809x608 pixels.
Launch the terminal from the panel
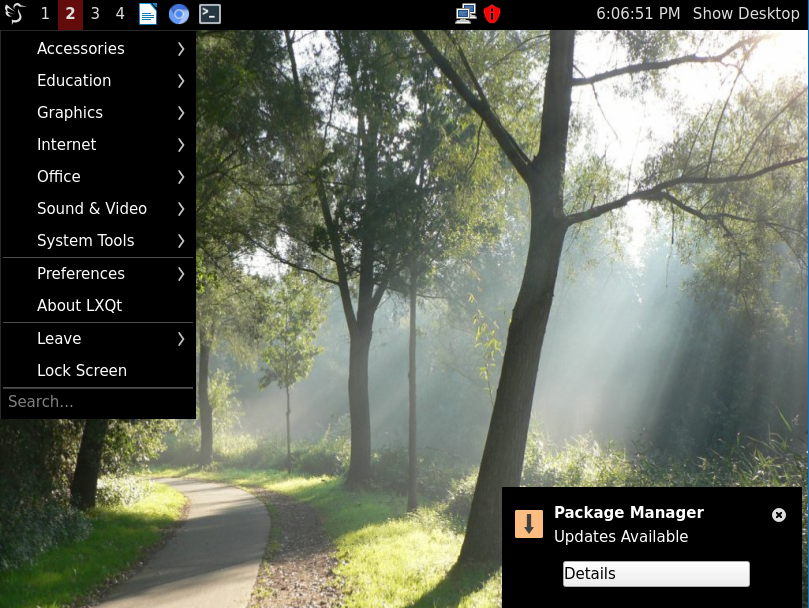coord(210,14)
